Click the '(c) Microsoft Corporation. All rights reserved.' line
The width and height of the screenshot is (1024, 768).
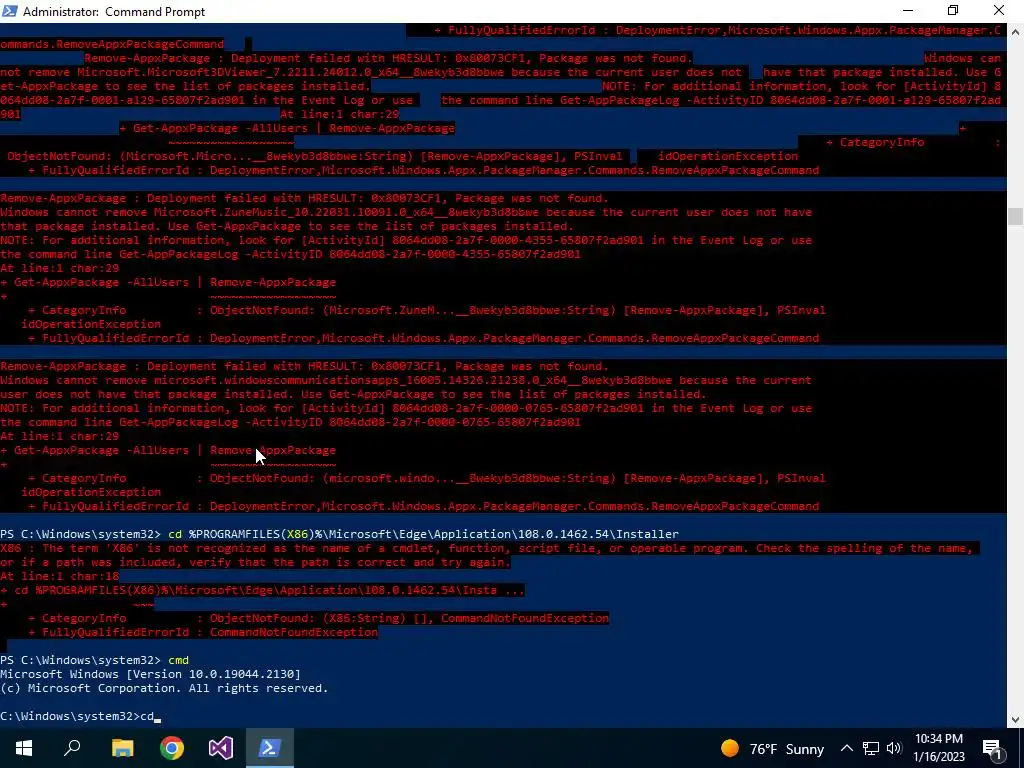pos(164,688)
